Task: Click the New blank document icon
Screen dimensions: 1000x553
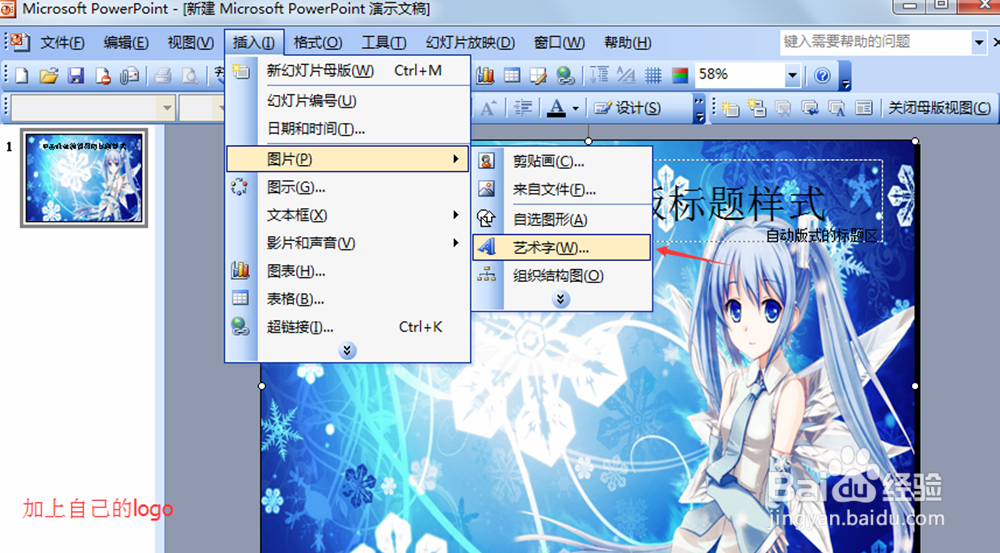Action: click(x=22, y=76)
